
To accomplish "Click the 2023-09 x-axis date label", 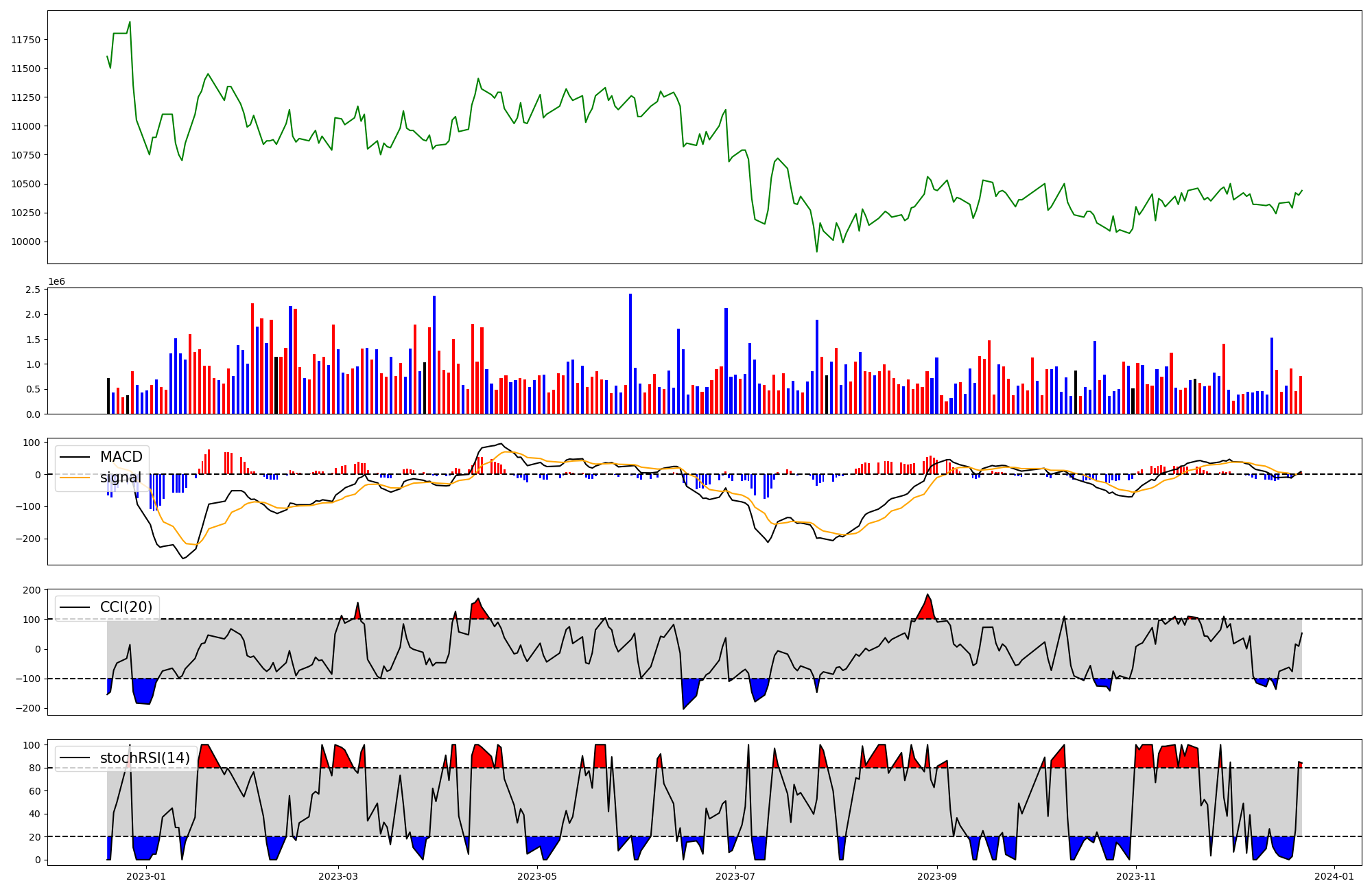I will [937, 876].
